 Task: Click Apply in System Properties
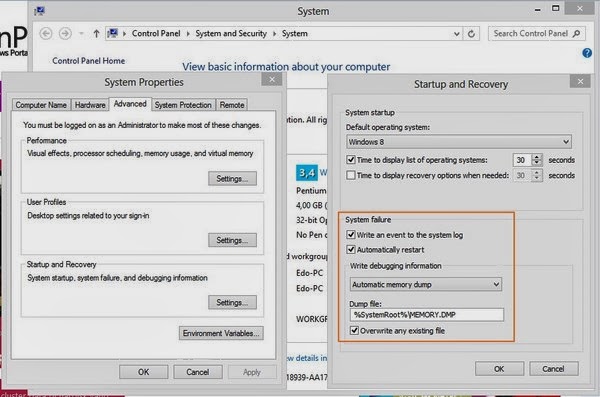point(252,372)
